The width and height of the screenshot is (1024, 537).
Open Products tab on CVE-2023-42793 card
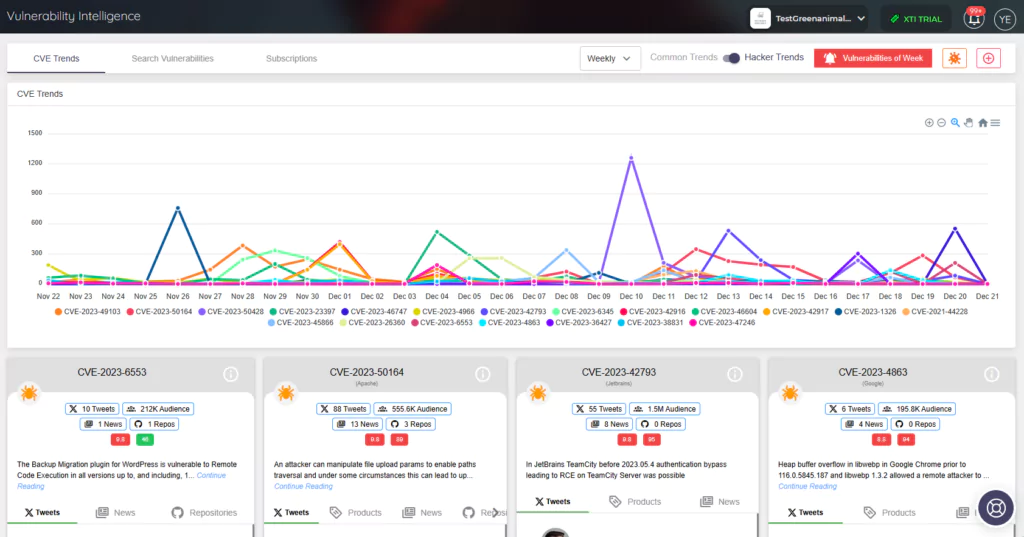coord(635,502)
